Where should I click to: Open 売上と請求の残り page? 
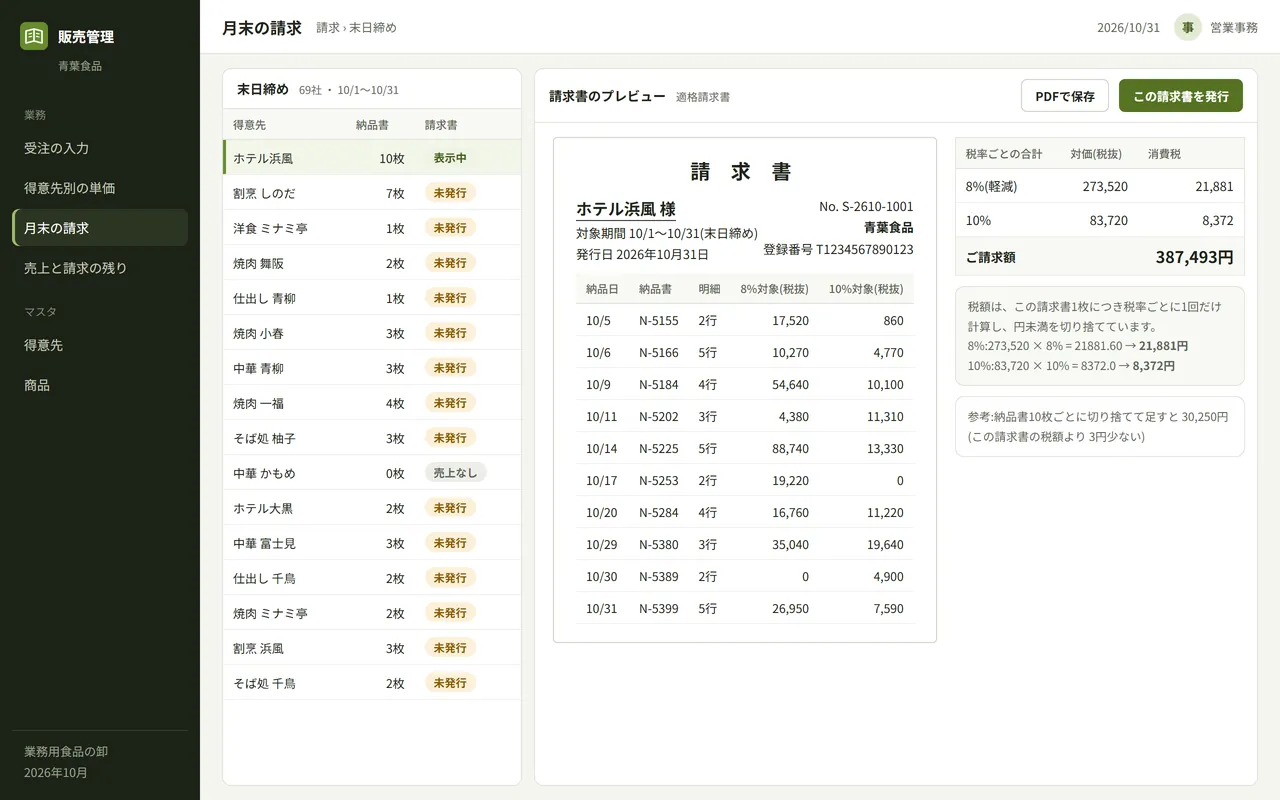coord(100,268)
